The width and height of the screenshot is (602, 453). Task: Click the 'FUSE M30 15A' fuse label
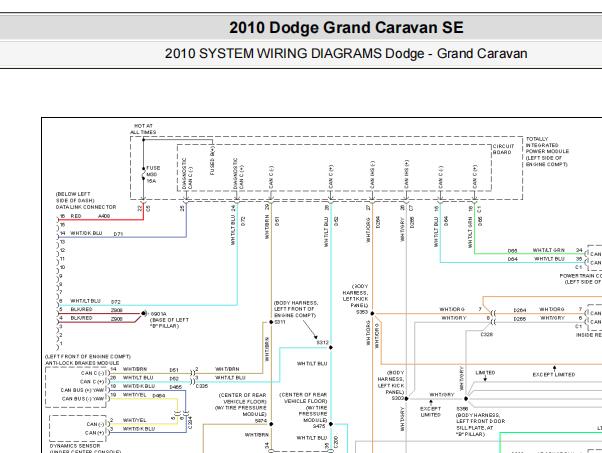(153, 174)
